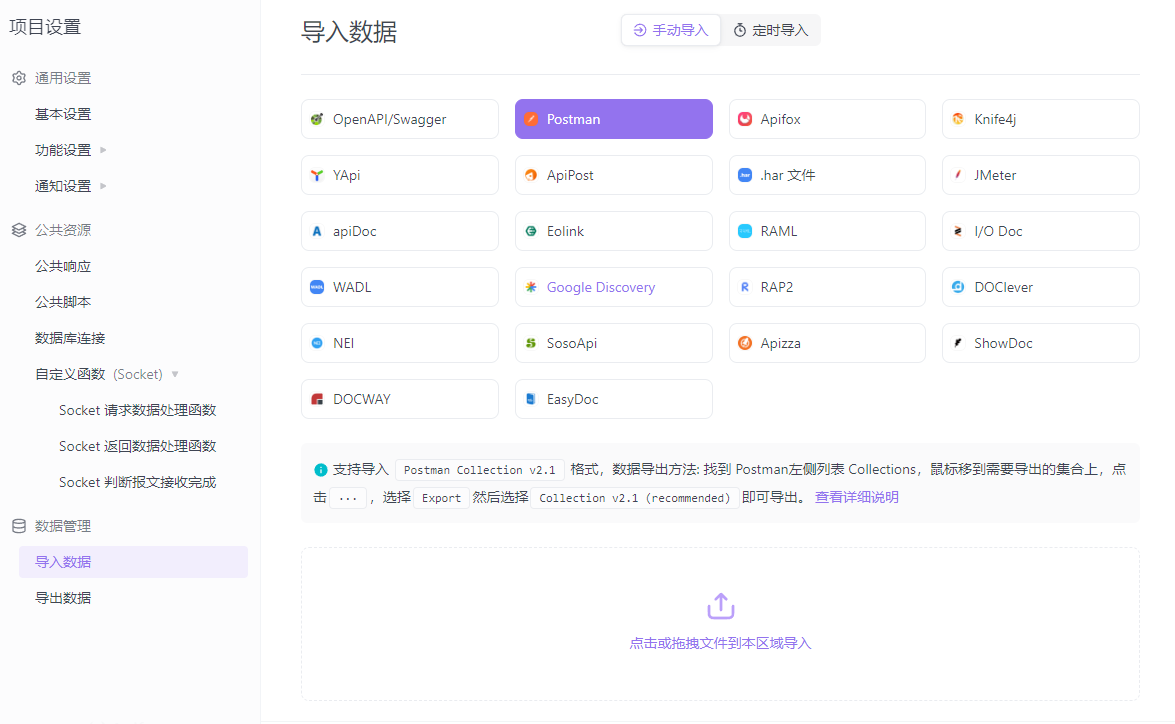Open Socket 判断报文接收完成
The width and height of the screenshot is (1175, 724).
pyautogui.click(x=137, y=482)
